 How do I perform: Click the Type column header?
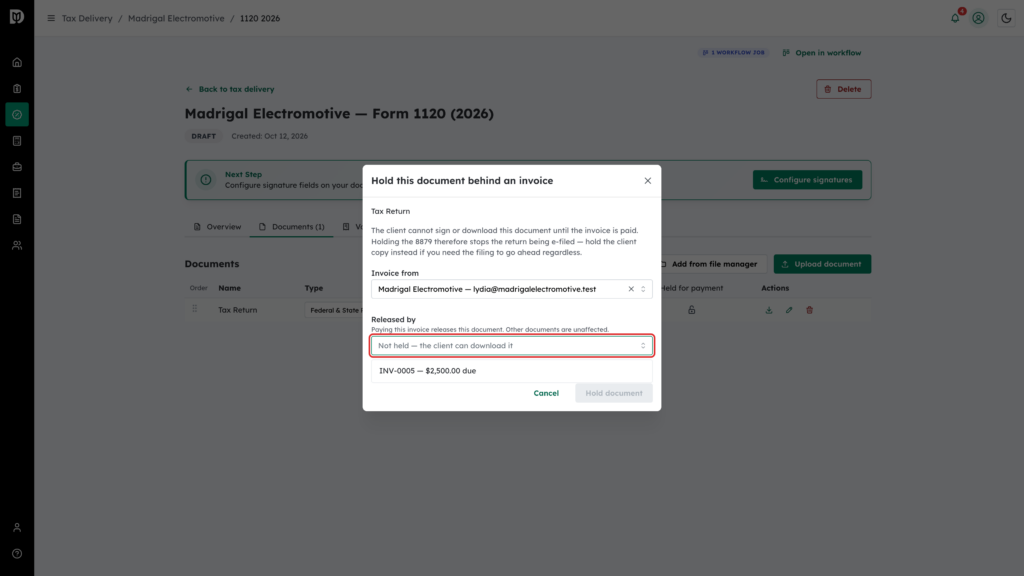pyautogui.click(x=313, y=288)
